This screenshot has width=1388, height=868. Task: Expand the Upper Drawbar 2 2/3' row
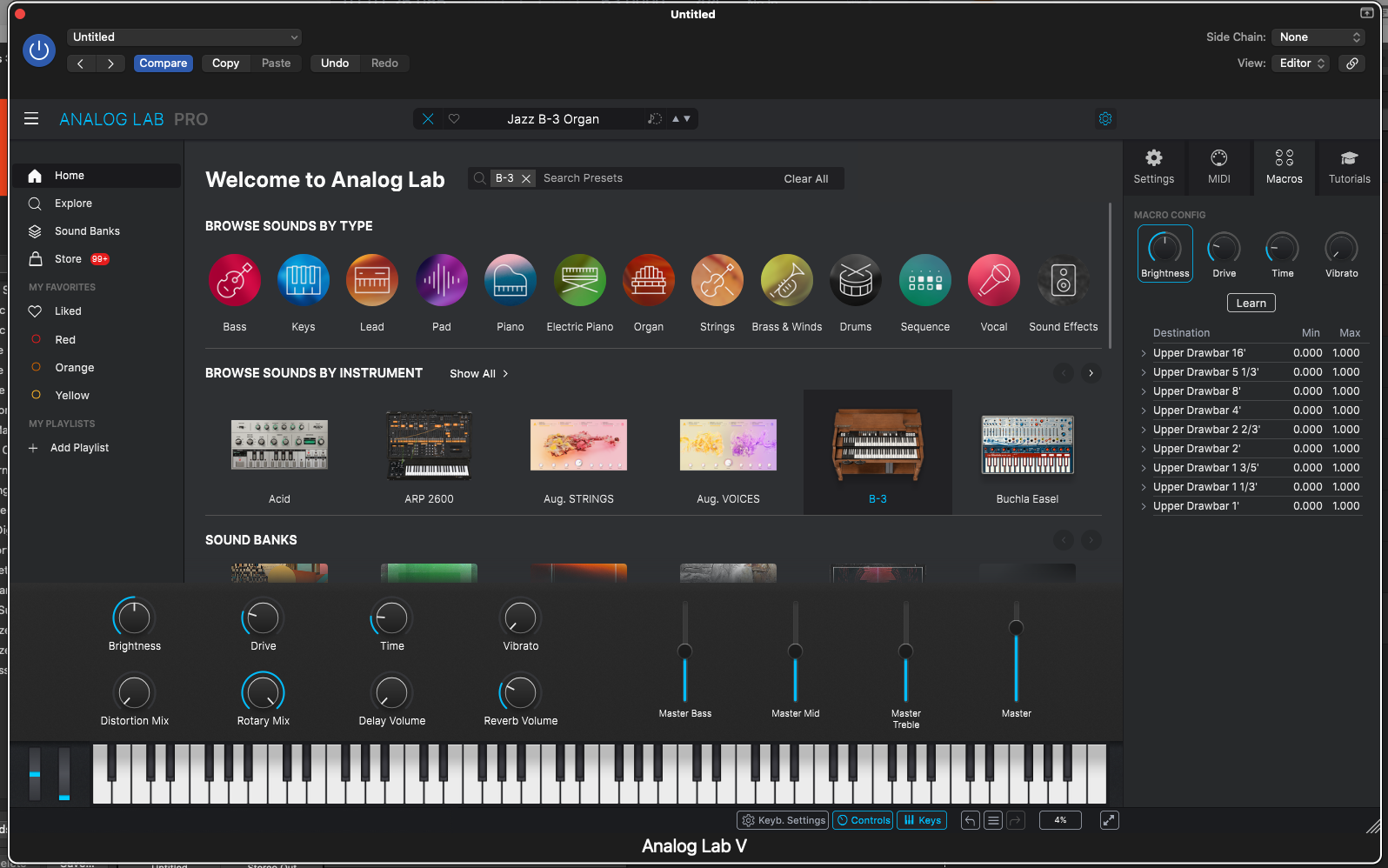click(x=1144, y=430)
